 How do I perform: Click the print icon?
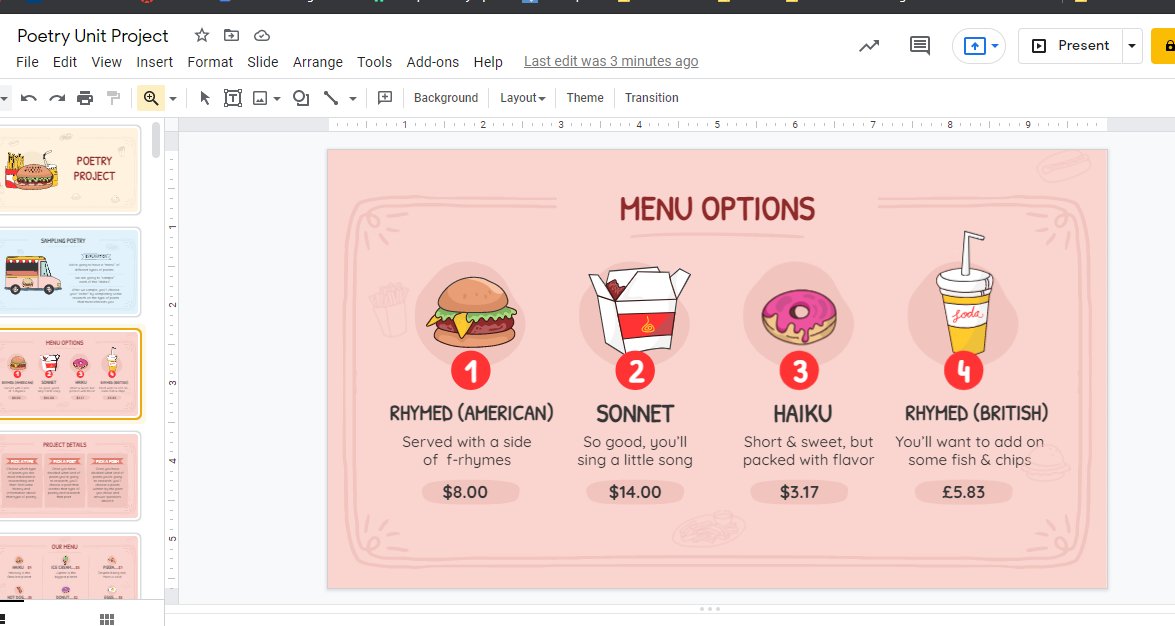click(85, 98)
